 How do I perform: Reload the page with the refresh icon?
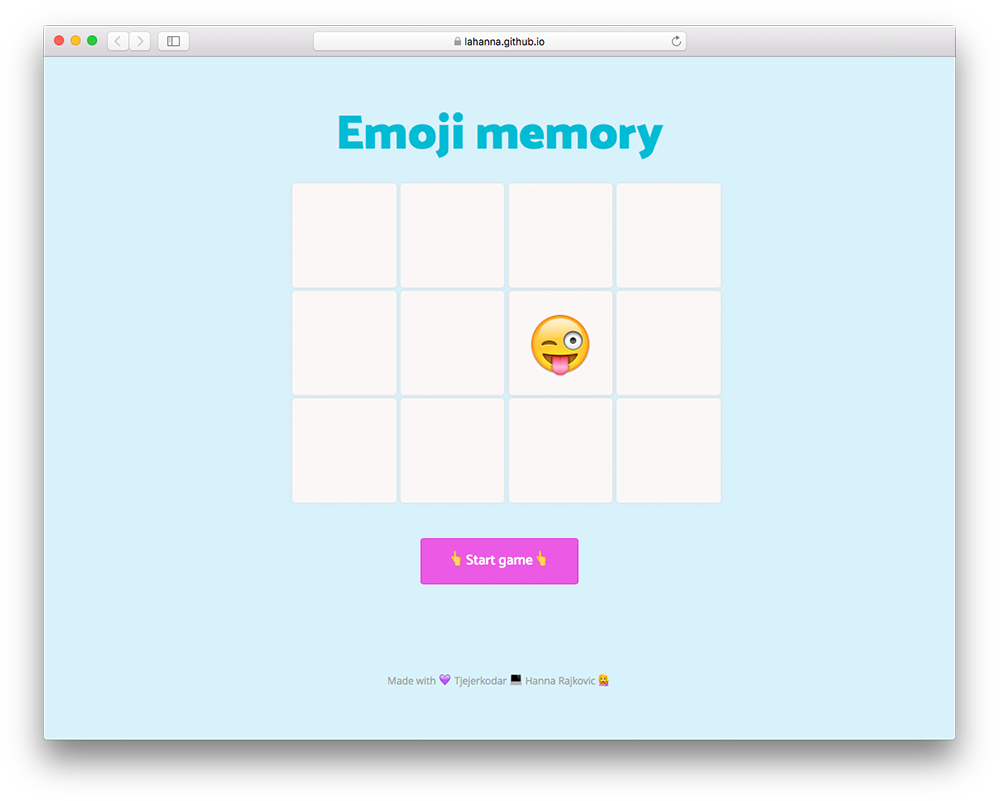[676, 41]
